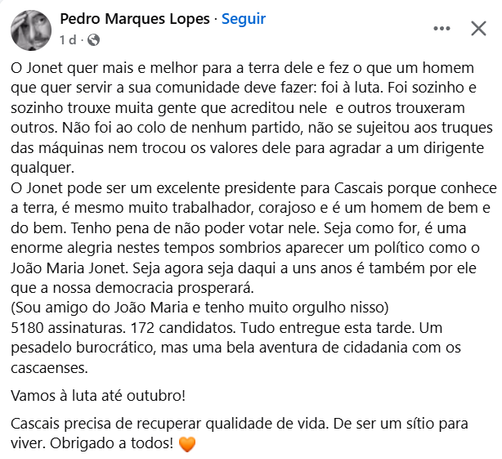Screen dimensions: 502x459
Task: Close the post with the X
Action: [x=479, y=28]
